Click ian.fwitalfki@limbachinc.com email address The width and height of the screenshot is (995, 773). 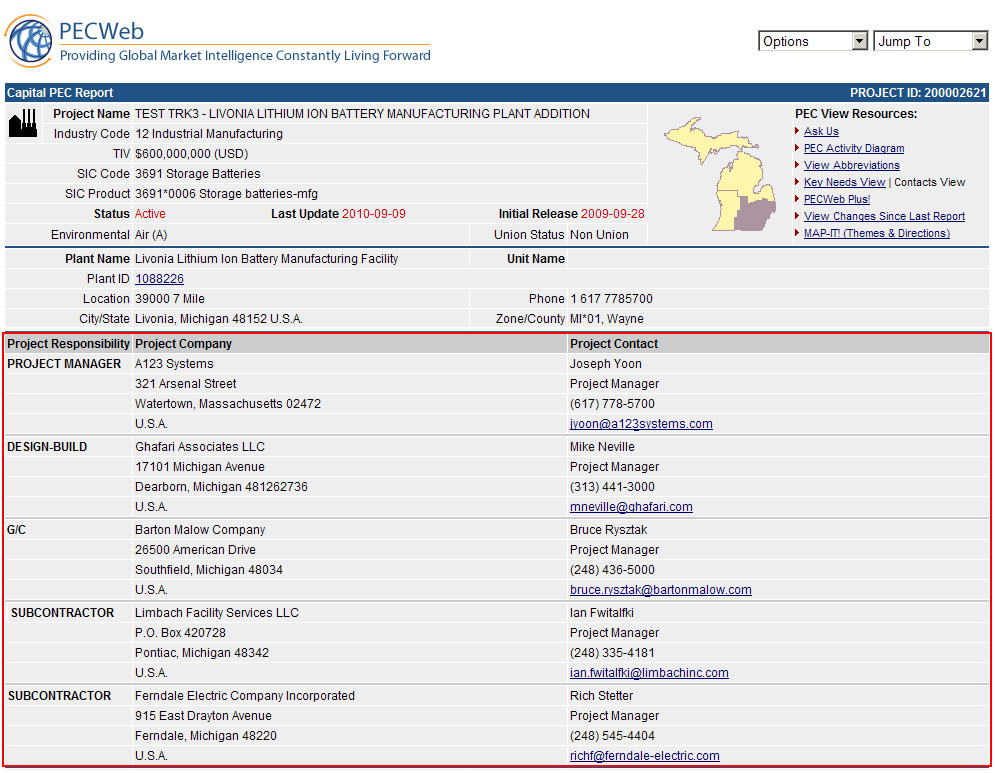pyautogui.click(x=649, y=673)
